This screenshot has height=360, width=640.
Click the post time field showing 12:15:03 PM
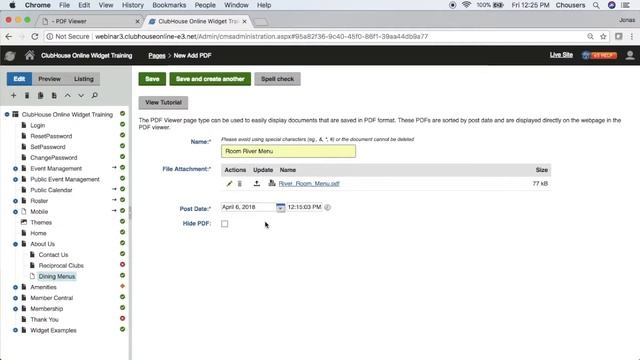[x=304, y=207]
